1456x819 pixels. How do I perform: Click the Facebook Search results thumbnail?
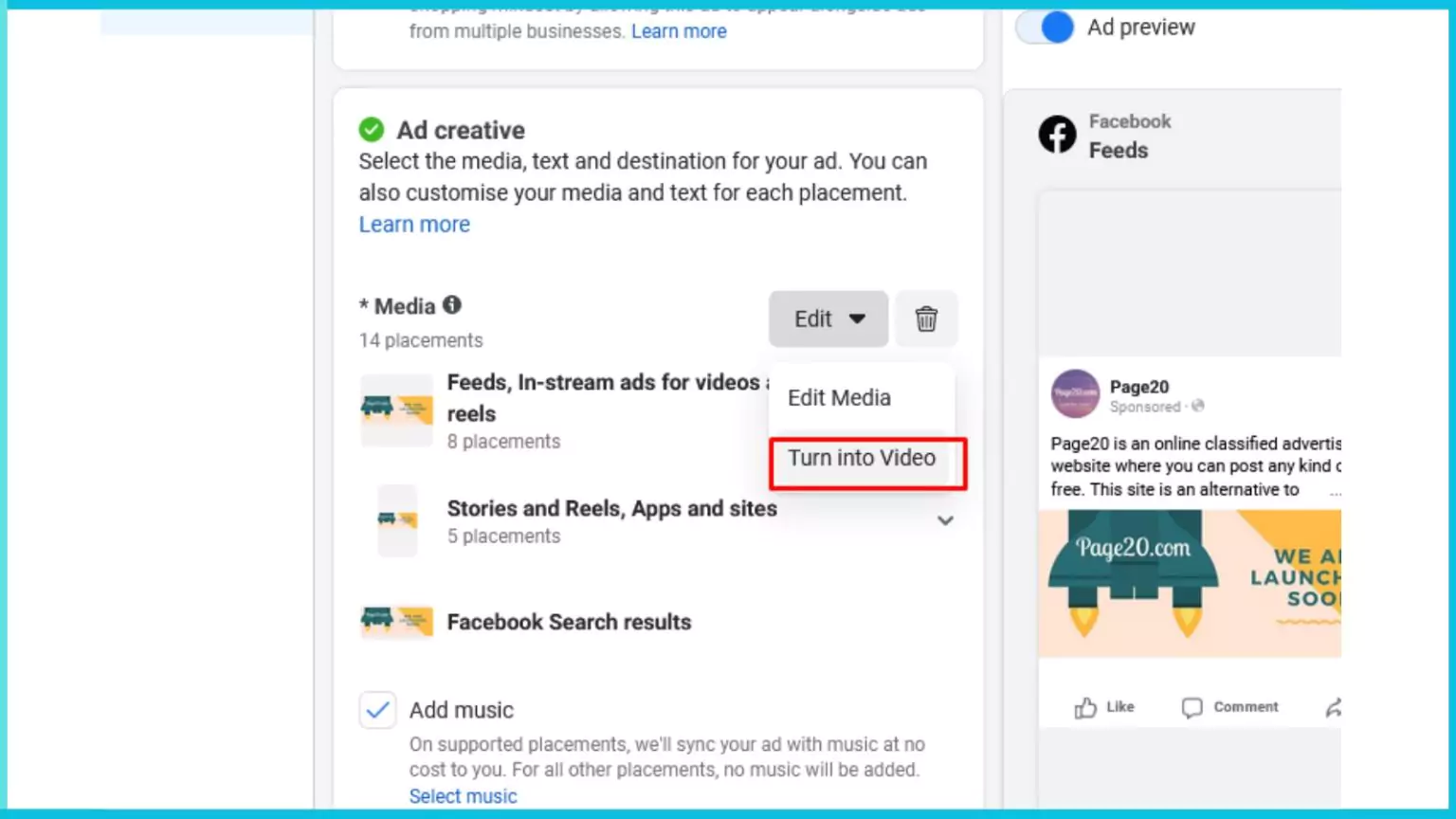[396, 621]
